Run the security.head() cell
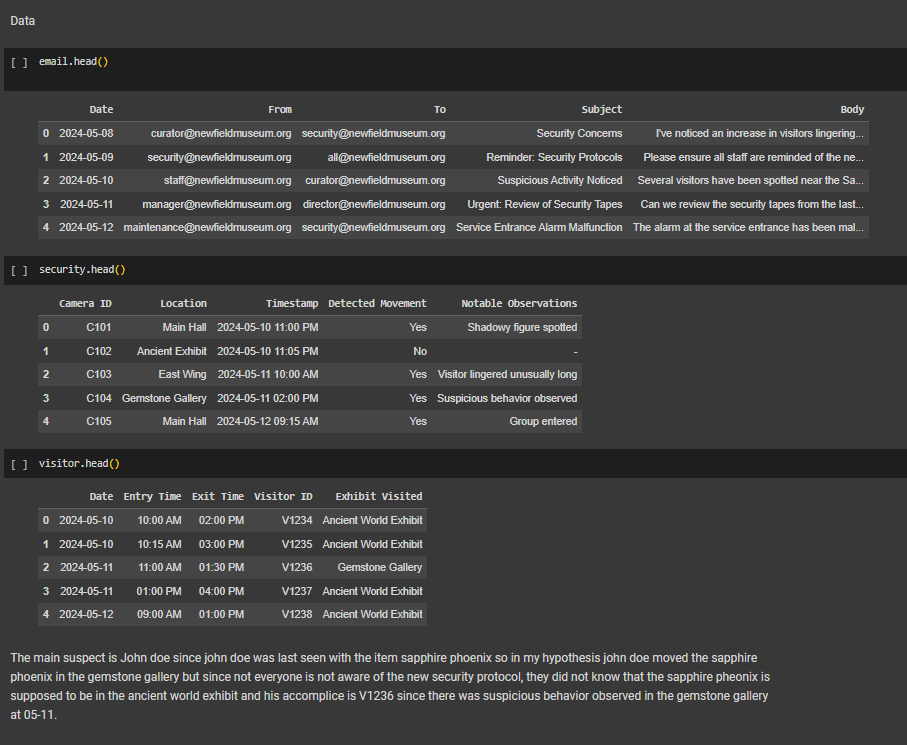Image resolution: width=907 pixels, height=745 pixels. [19, 270]
